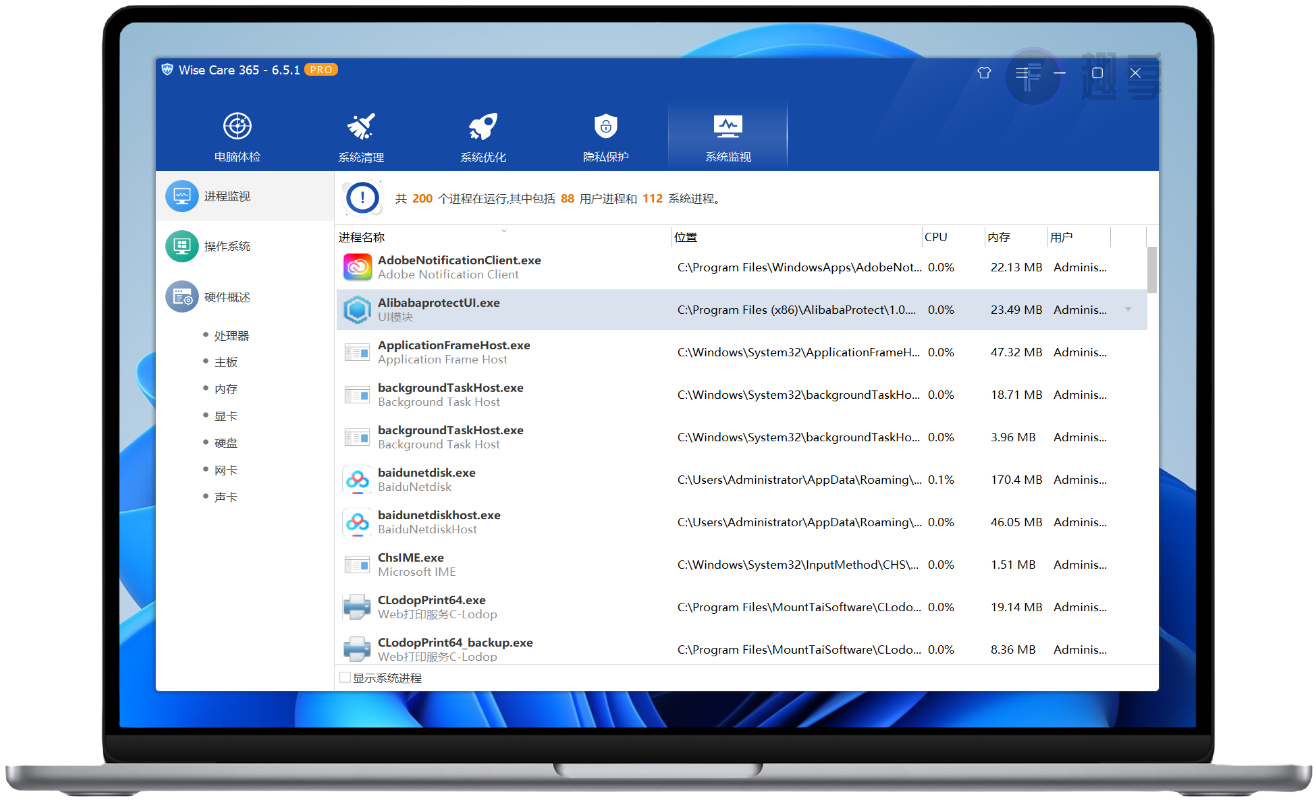The height and width of the screenshot is (802, 1316).
Task: Select the ApplicationFrameHost.exe process name
Action: click(x=454, y=345)
